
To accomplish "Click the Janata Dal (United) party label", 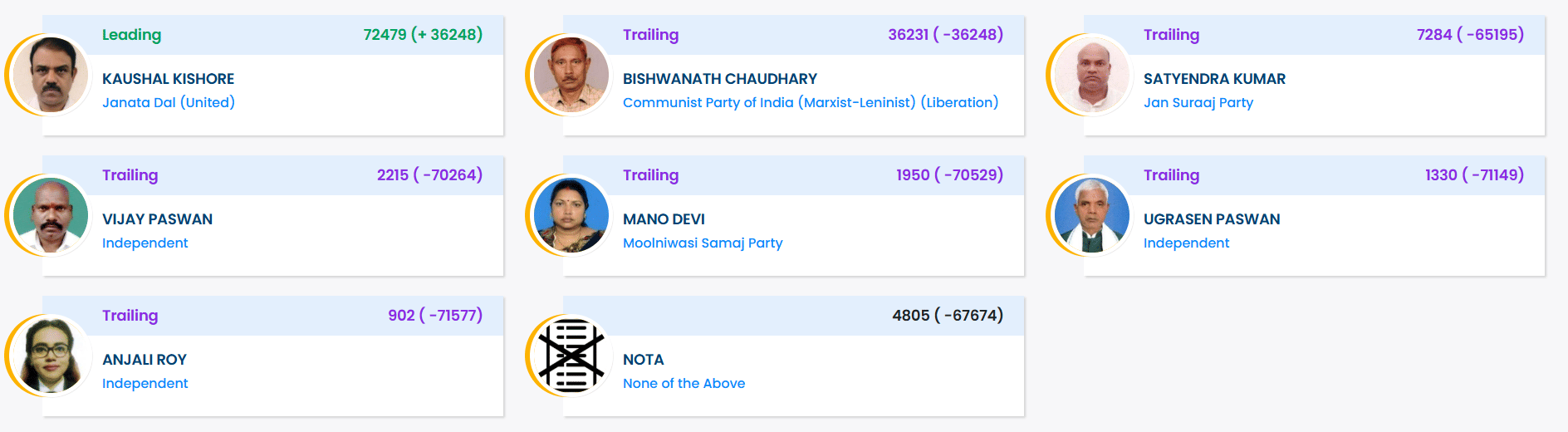I will coord(168,102).
